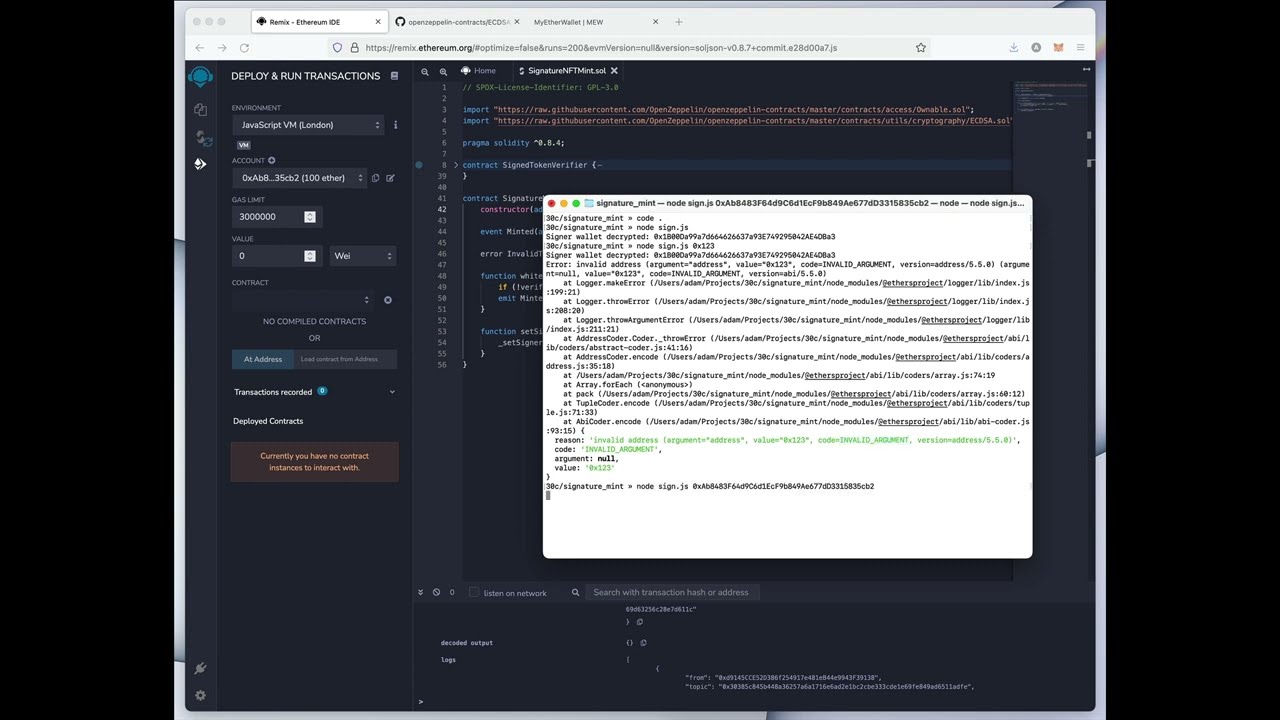Click the Load contract from Address field

click(x=344, y=359)
